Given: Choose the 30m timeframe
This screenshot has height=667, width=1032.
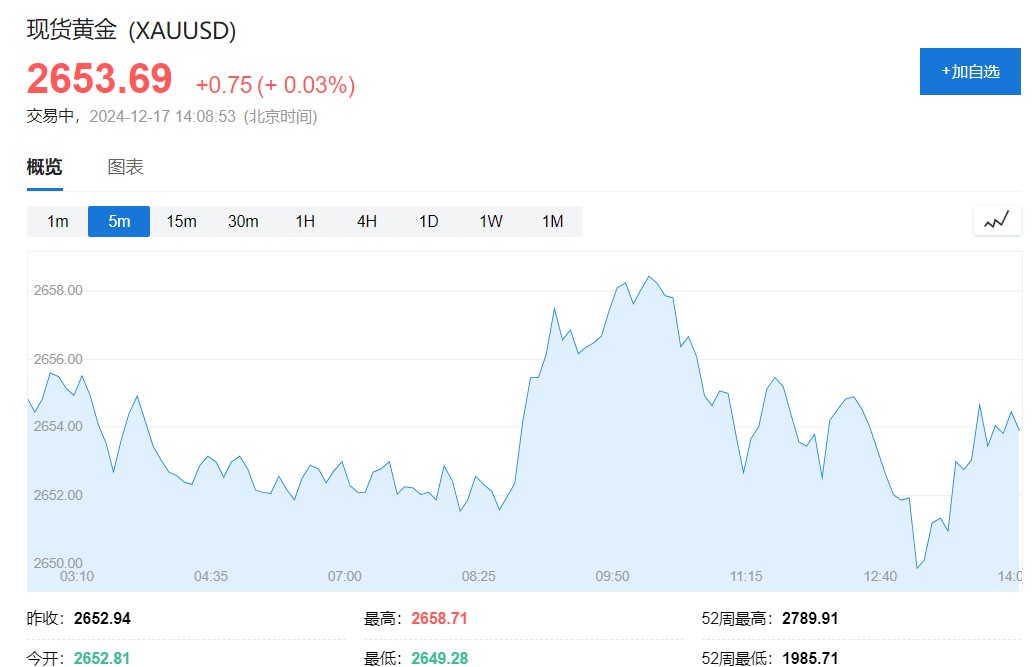Looking at the screenshot, I should tap(243, 221).
